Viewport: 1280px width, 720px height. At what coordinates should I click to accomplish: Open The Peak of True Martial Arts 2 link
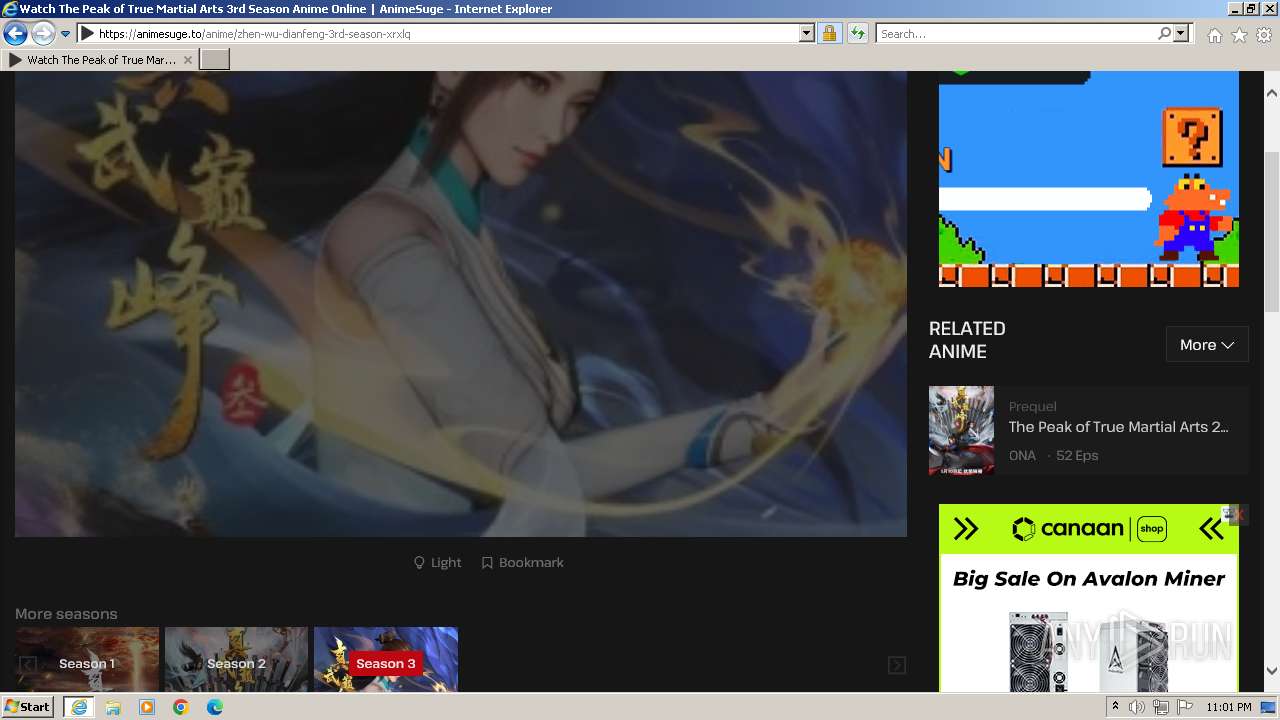point(1118,427)
